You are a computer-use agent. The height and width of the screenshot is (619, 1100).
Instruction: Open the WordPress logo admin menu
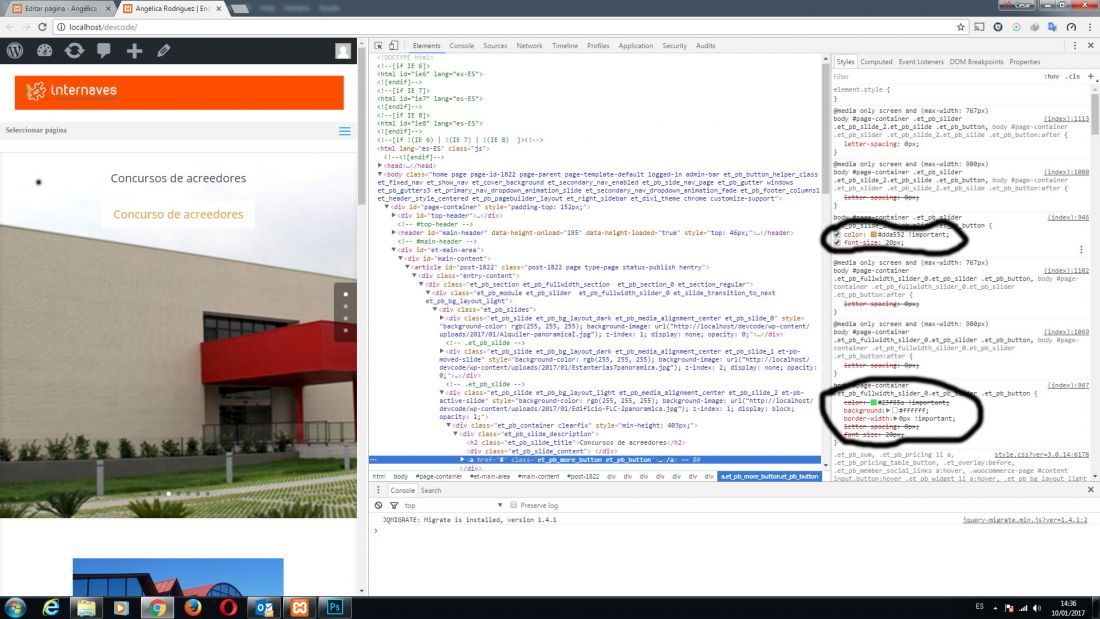pyautogui.click(x=15, y=51)
